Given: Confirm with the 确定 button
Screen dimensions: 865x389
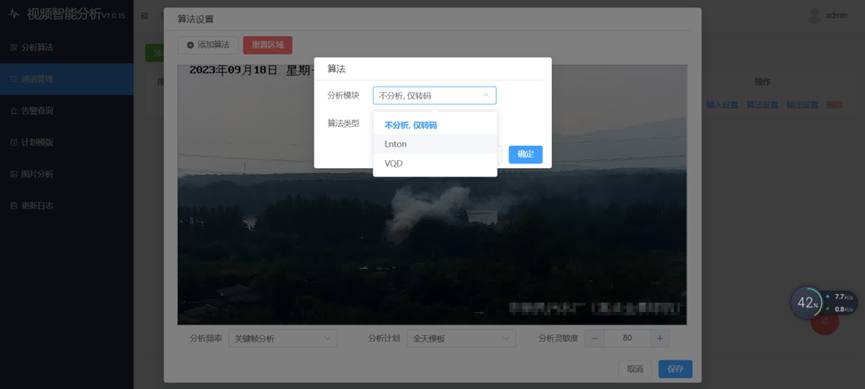Looking at the screenshot, I should (526, 154).
